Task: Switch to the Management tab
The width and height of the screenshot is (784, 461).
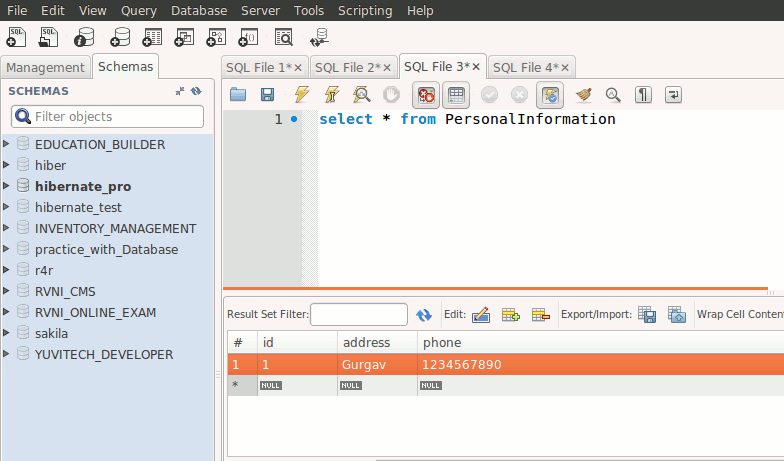Action: click(x=46, y=67)
